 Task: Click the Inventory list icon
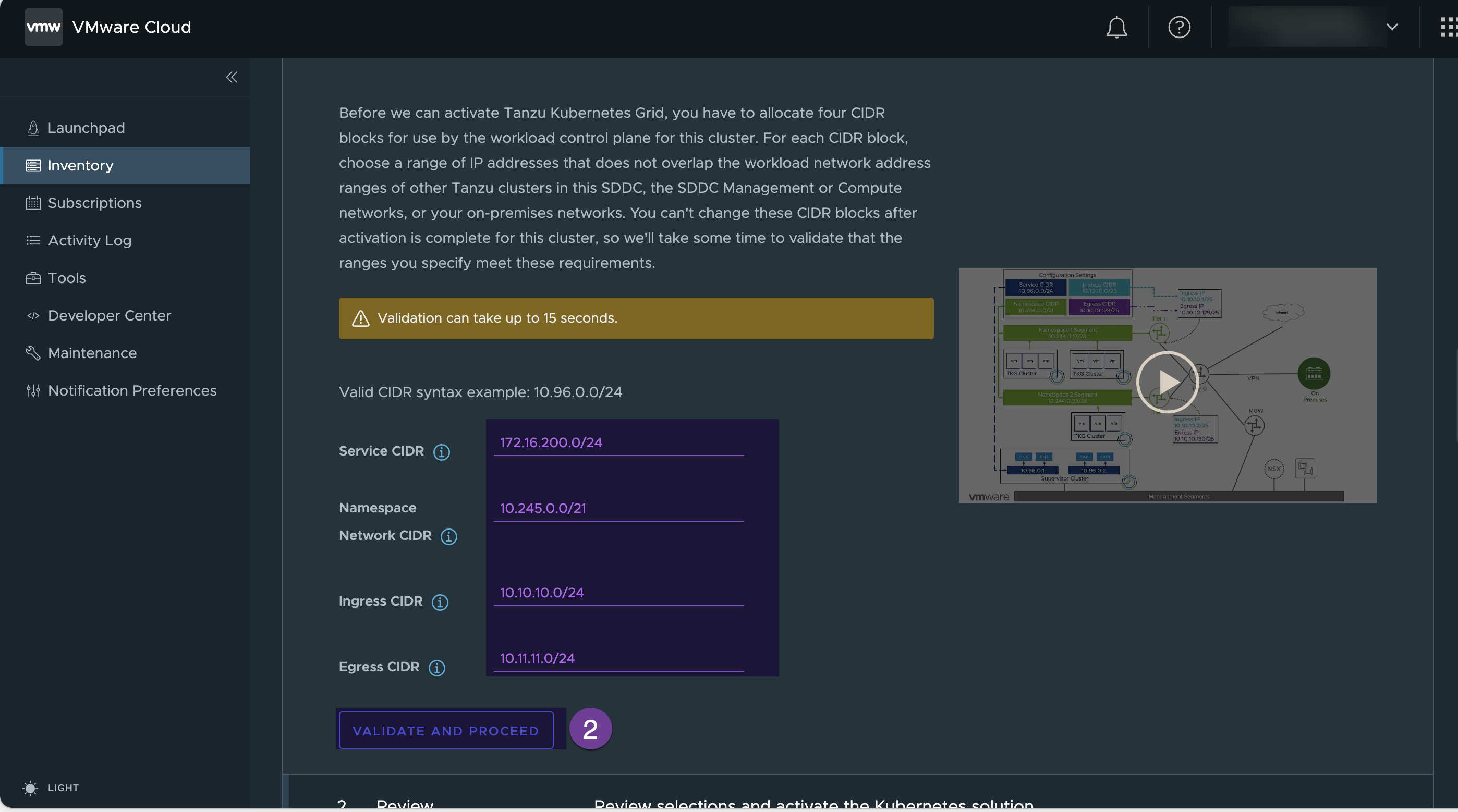click(33, 165)
